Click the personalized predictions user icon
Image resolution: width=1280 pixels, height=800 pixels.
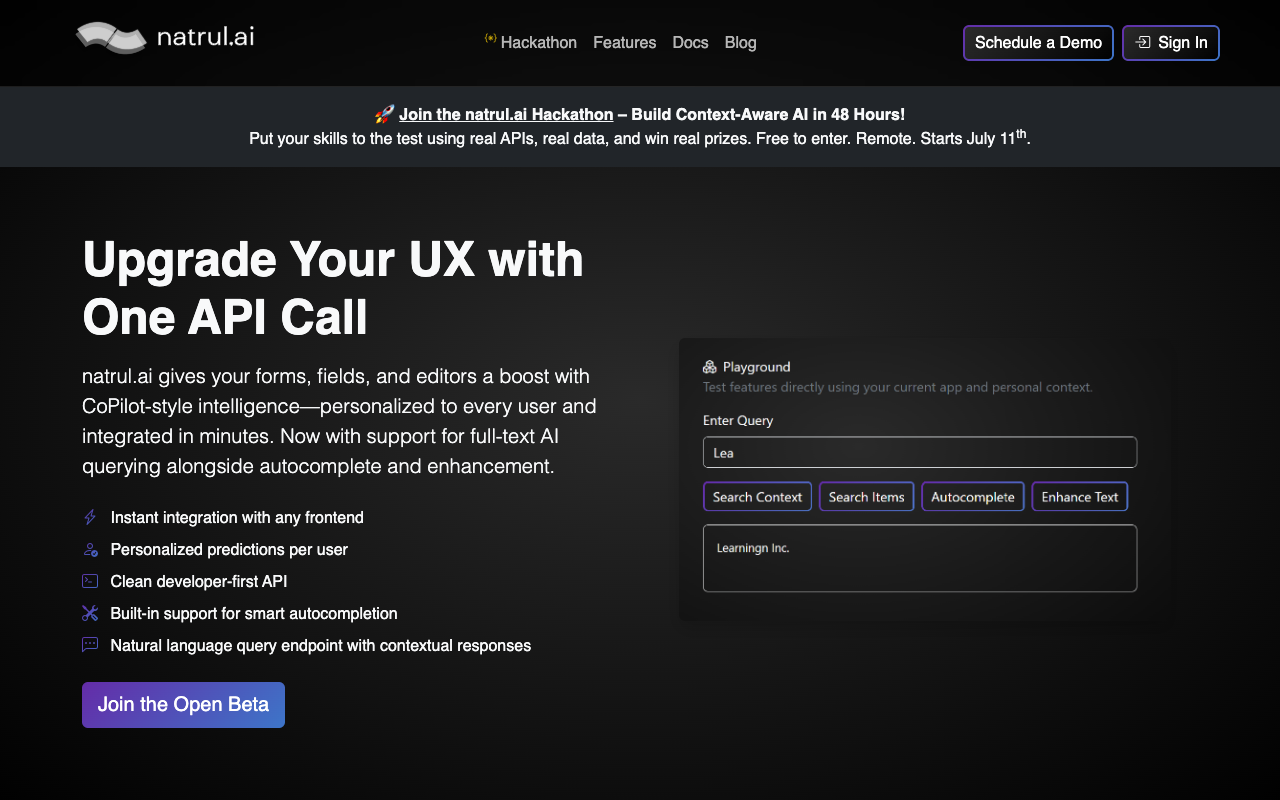(90, 550)
